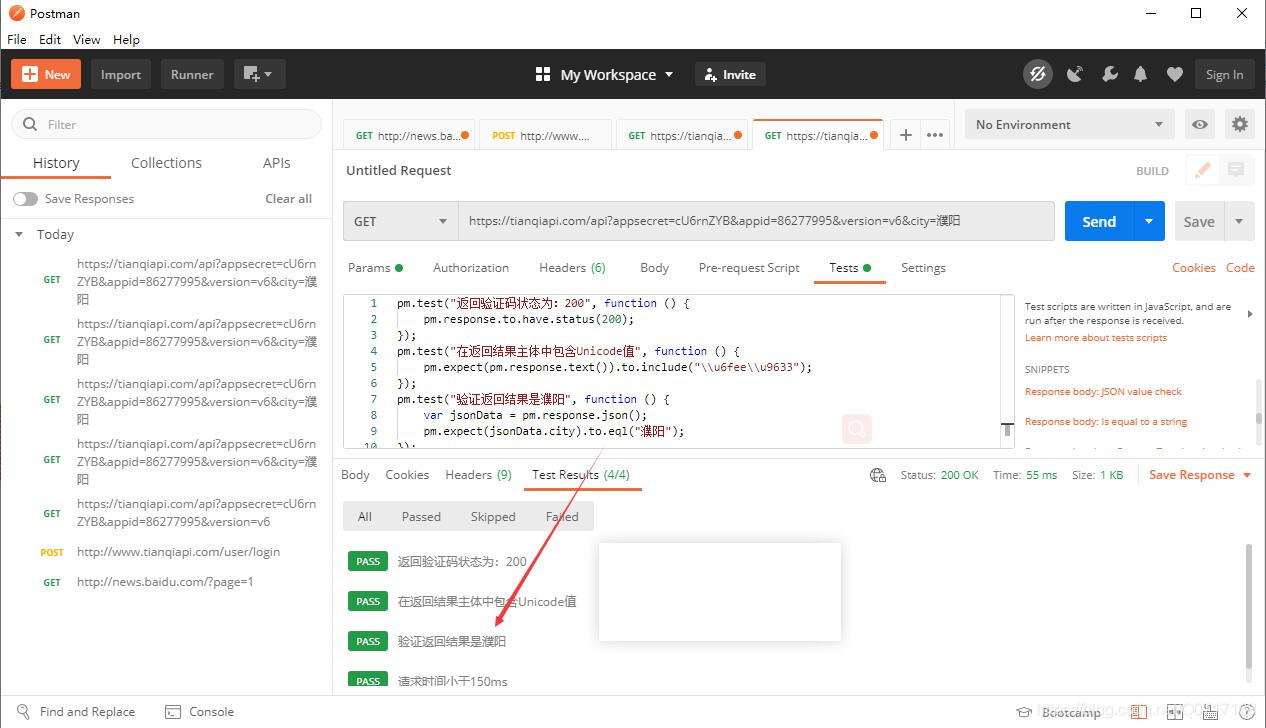Toggle the Save Responses switch

[x=25, y=199]
